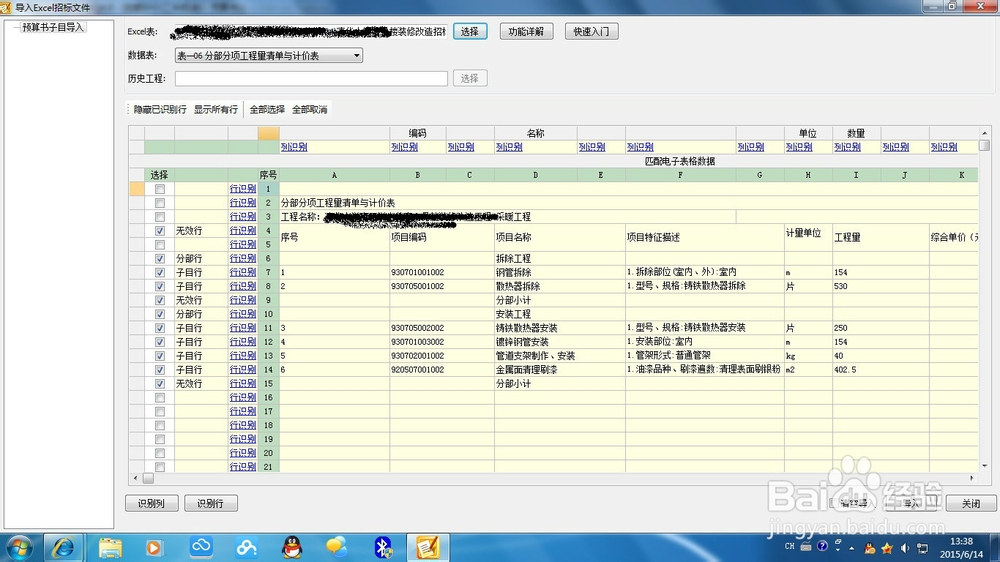Click the 列识别 link under 单位

[798, 147]
